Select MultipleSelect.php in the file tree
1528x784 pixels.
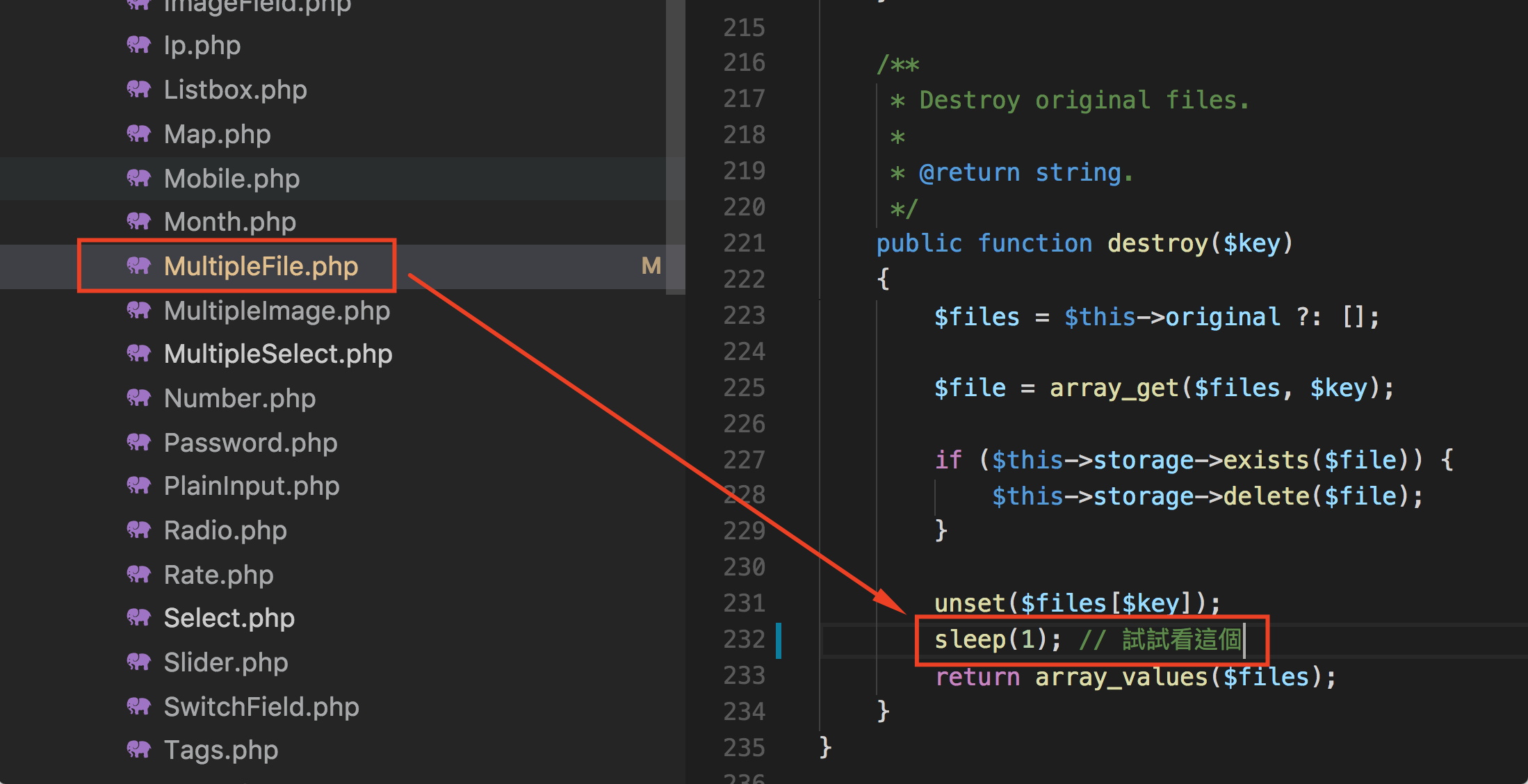278,354
